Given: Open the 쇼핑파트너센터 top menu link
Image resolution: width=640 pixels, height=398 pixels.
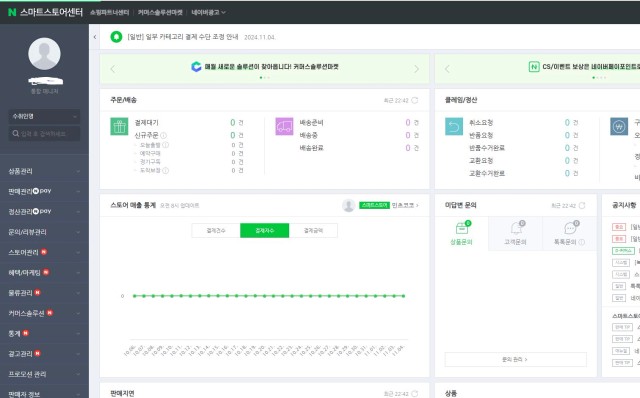Looking at the screenshot, I should tap(109, 13).
